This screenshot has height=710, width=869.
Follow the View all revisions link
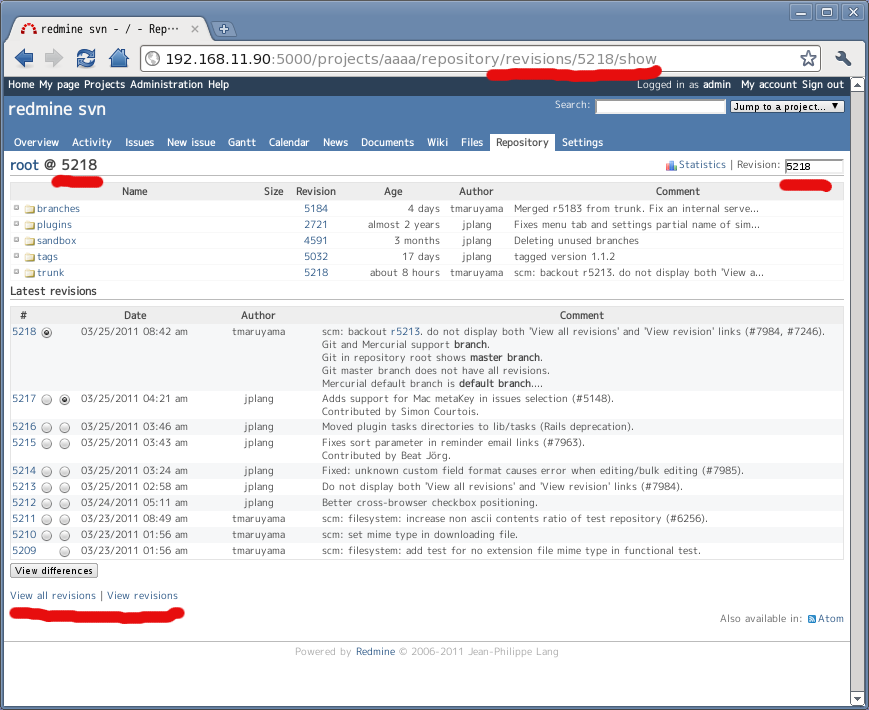tap(53, 595)
